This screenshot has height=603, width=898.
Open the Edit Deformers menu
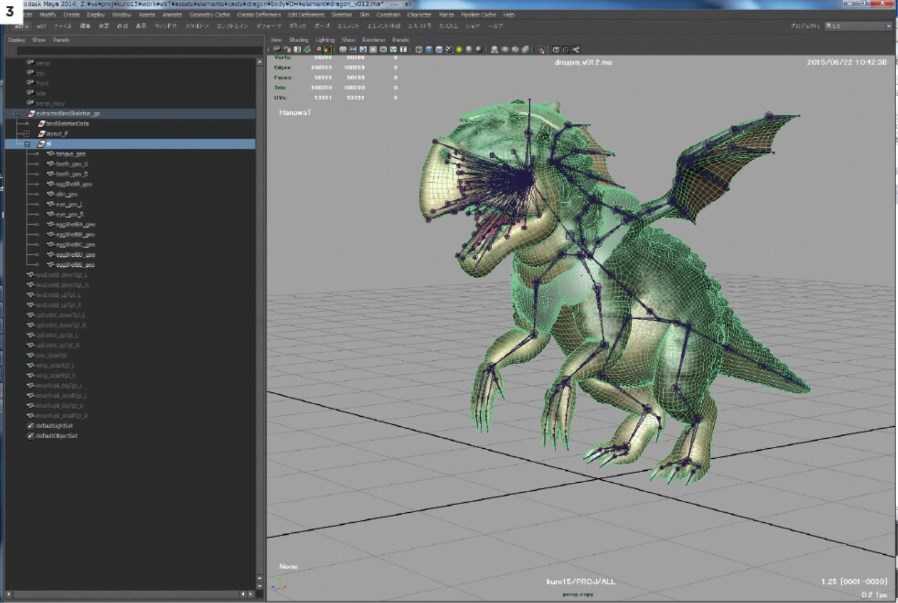(x=306, y=14)
